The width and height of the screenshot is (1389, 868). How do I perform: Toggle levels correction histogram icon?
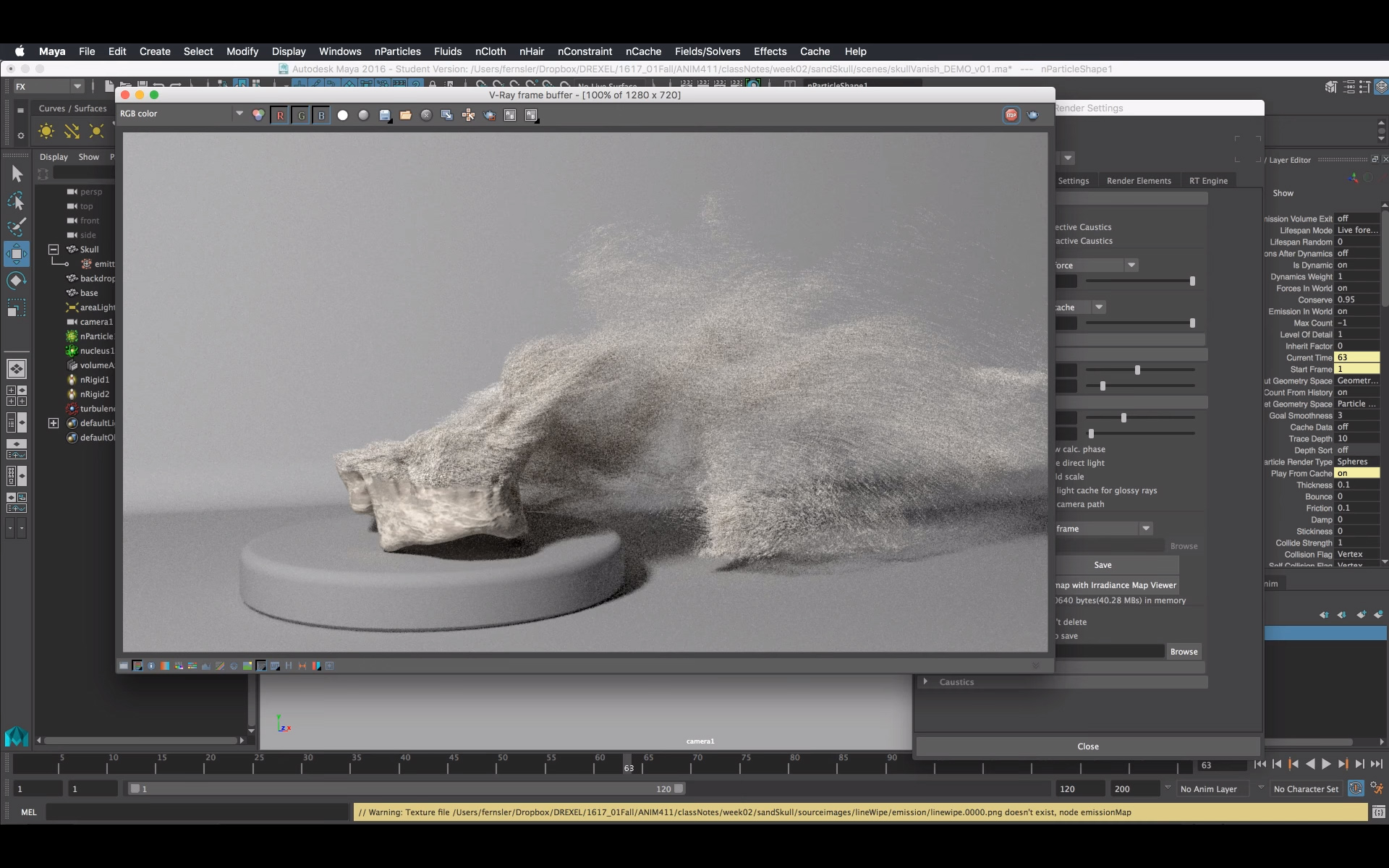click(x=206, y=665)
